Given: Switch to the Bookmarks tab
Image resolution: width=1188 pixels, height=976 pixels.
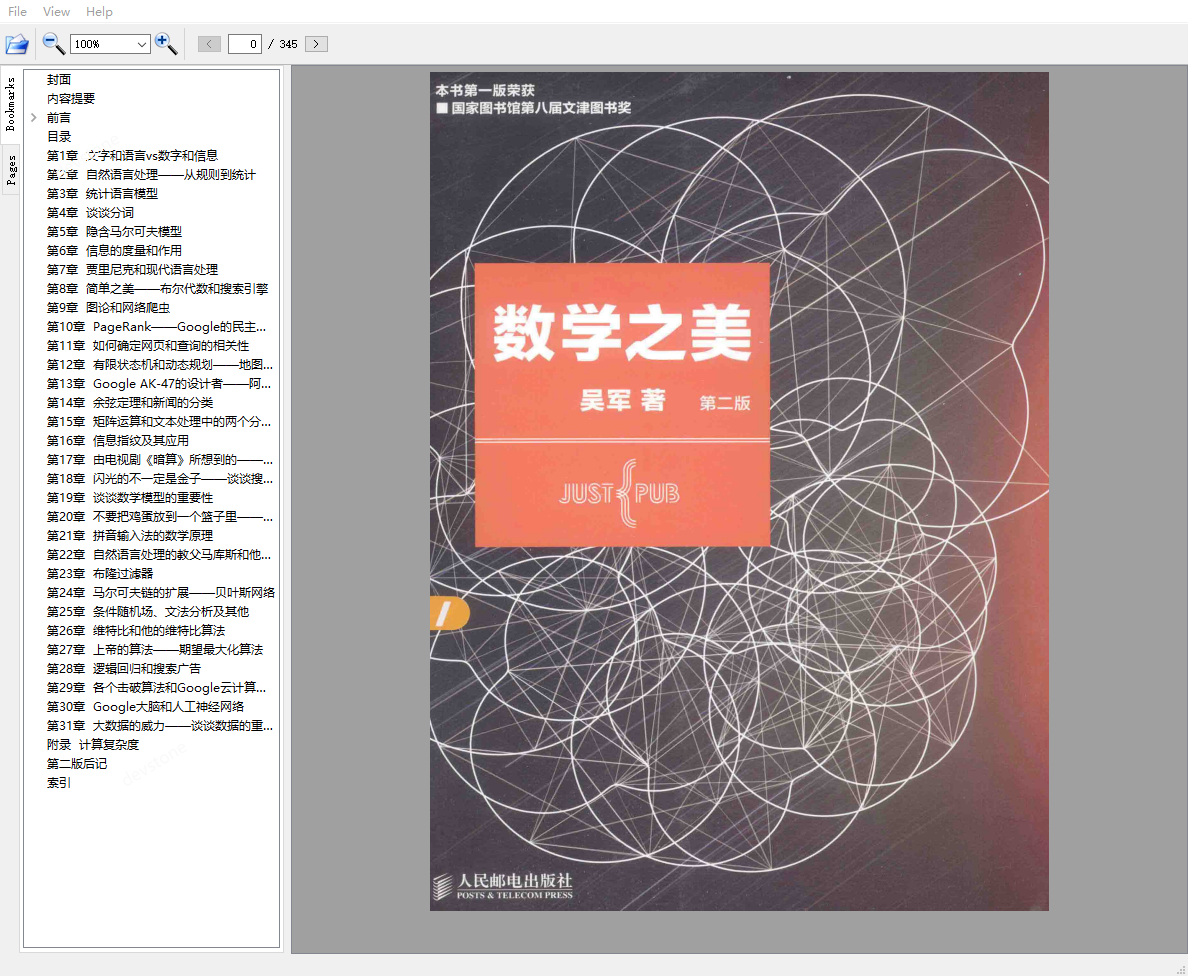Looking at the screenshot, I should pyautogui.click(x=12, y=104).
